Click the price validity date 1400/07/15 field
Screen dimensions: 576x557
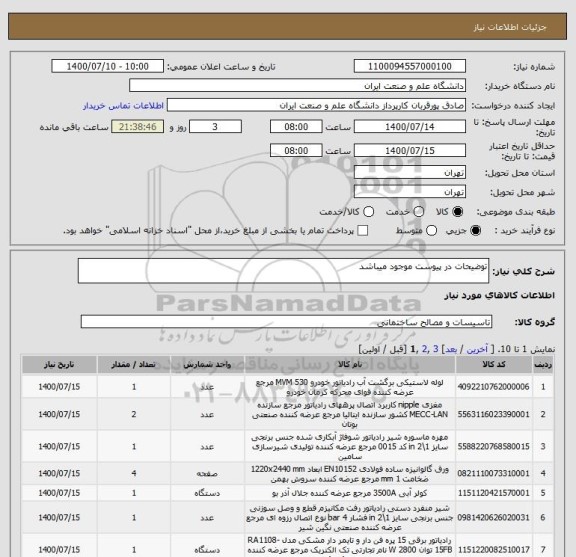(410, 151)
